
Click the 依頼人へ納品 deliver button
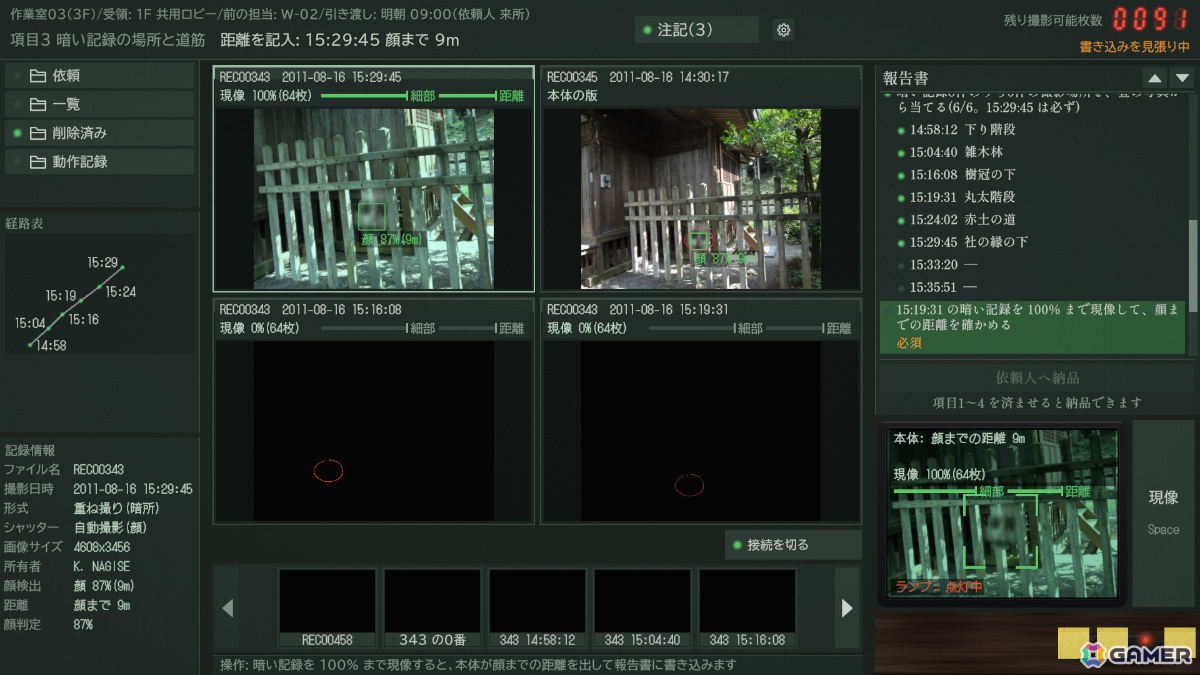point(1037,378)
